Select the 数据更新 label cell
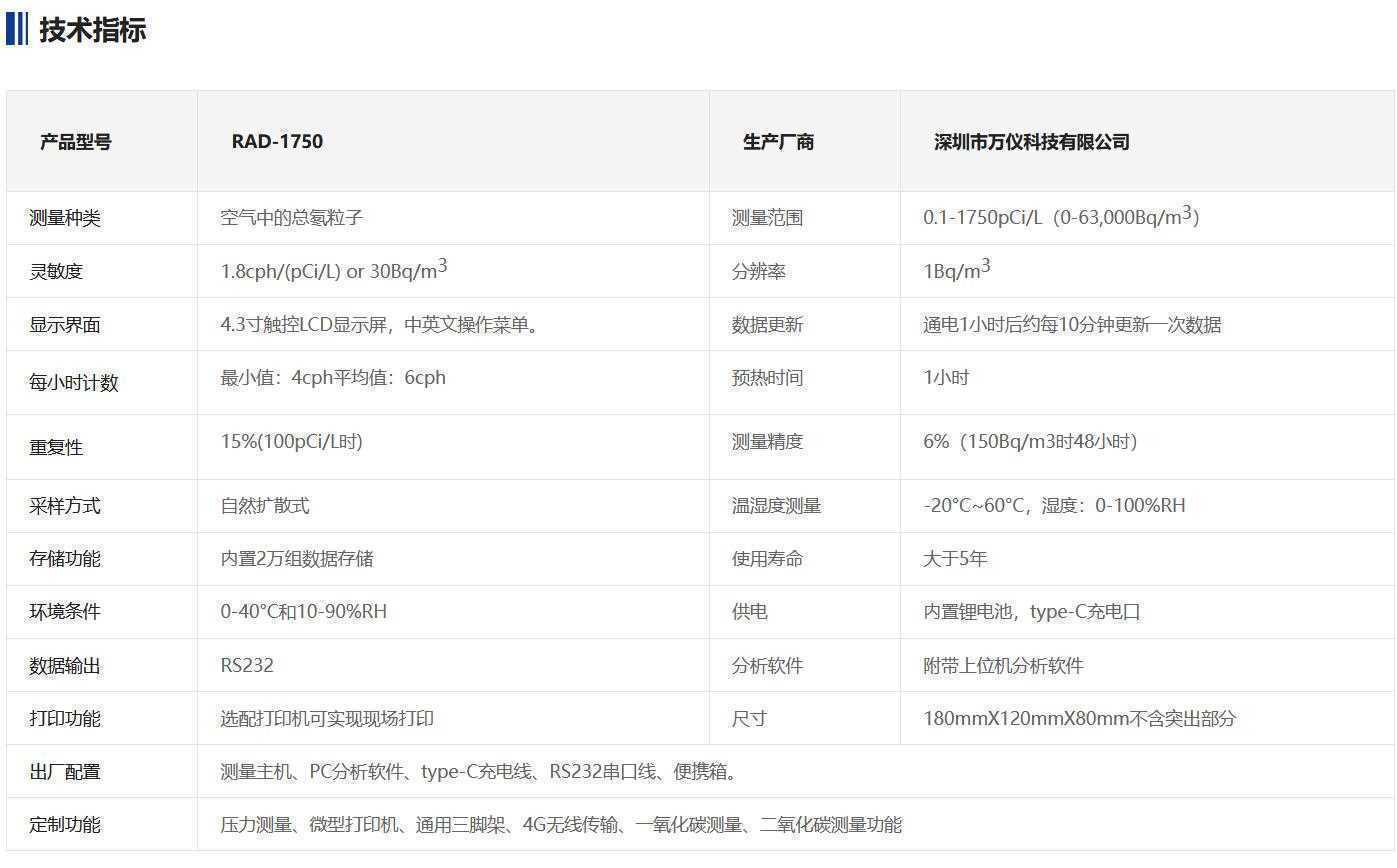Viewport: 1397px width, 868px height. [805, 324]
